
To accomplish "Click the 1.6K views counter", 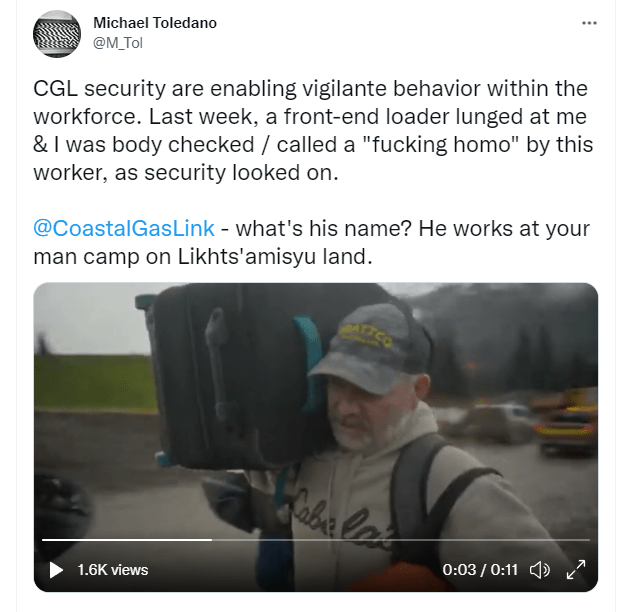I will coord(113,570).
